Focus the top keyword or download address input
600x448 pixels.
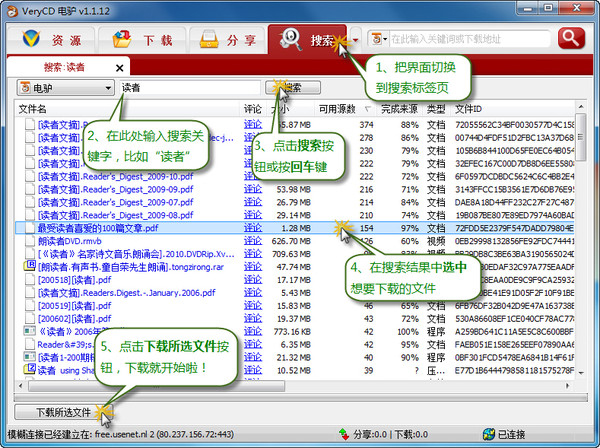pos(469,39)
